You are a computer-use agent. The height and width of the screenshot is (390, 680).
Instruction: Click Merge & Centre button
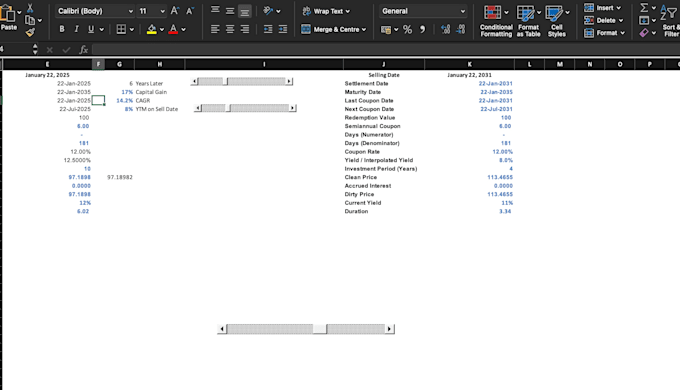(x=333, y=29)
